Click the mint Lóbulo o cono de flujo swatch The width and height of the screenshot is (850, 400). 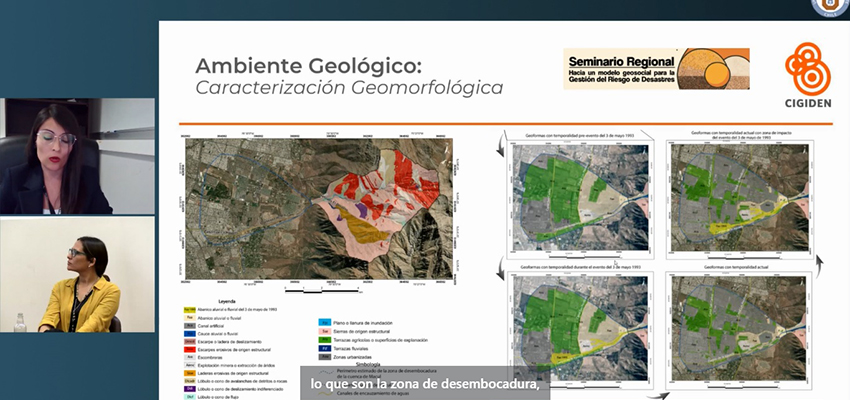click(189, 396)
